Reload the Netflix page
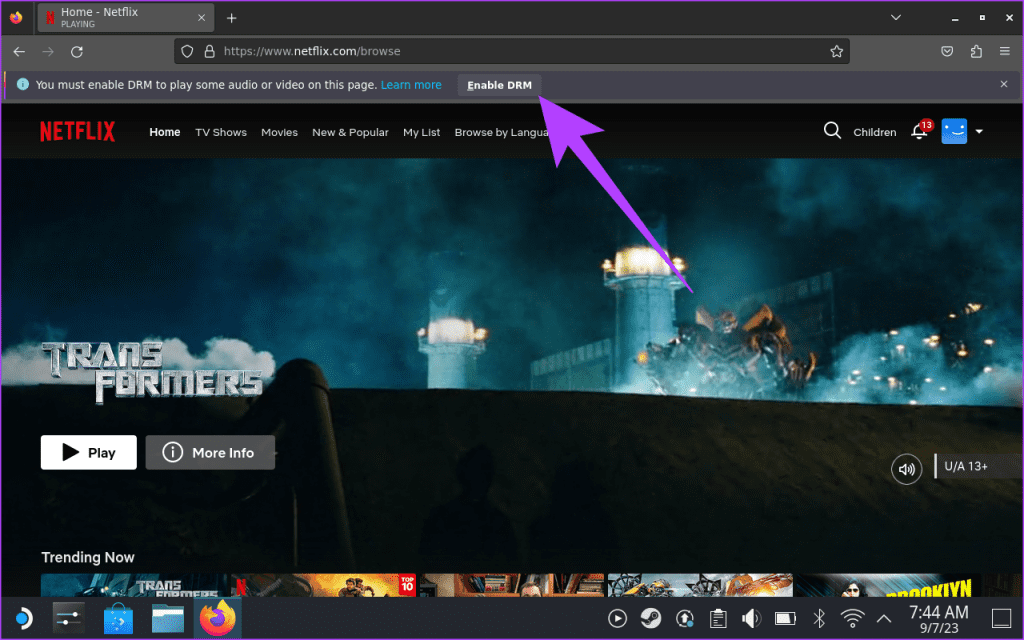 (x=77, y=51)
